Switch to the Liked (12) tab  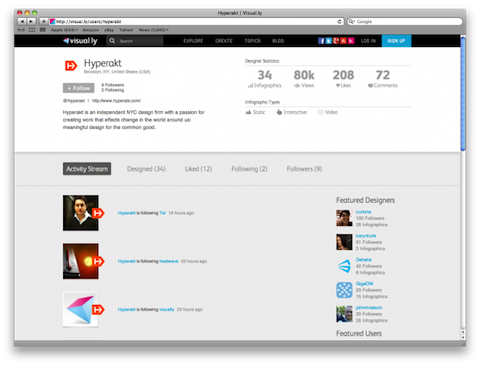click(198, 169)
